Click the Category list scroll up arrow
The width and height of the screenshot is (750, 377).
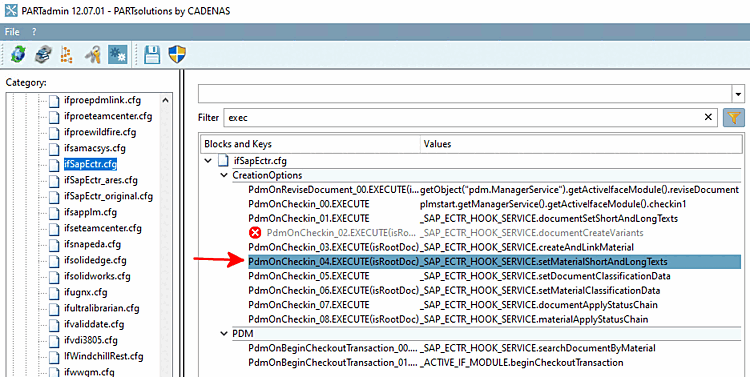(165, 100)
